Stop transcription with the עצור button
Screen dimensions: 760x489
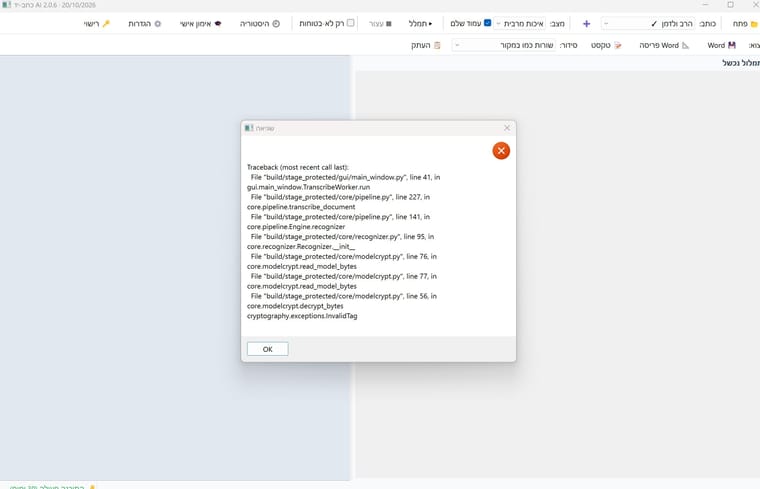380,23
